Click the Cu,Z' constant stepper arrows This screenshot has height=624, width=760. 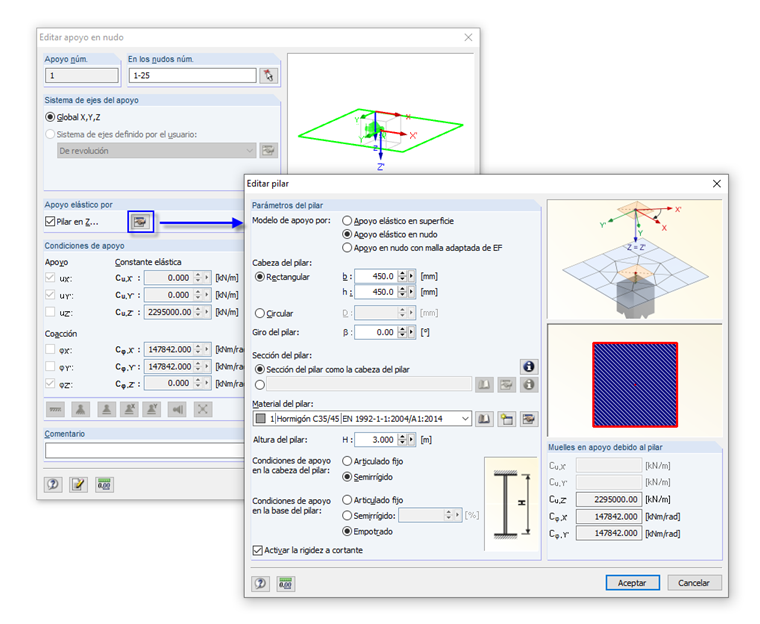pyautogui.click(x=198, y=312)
